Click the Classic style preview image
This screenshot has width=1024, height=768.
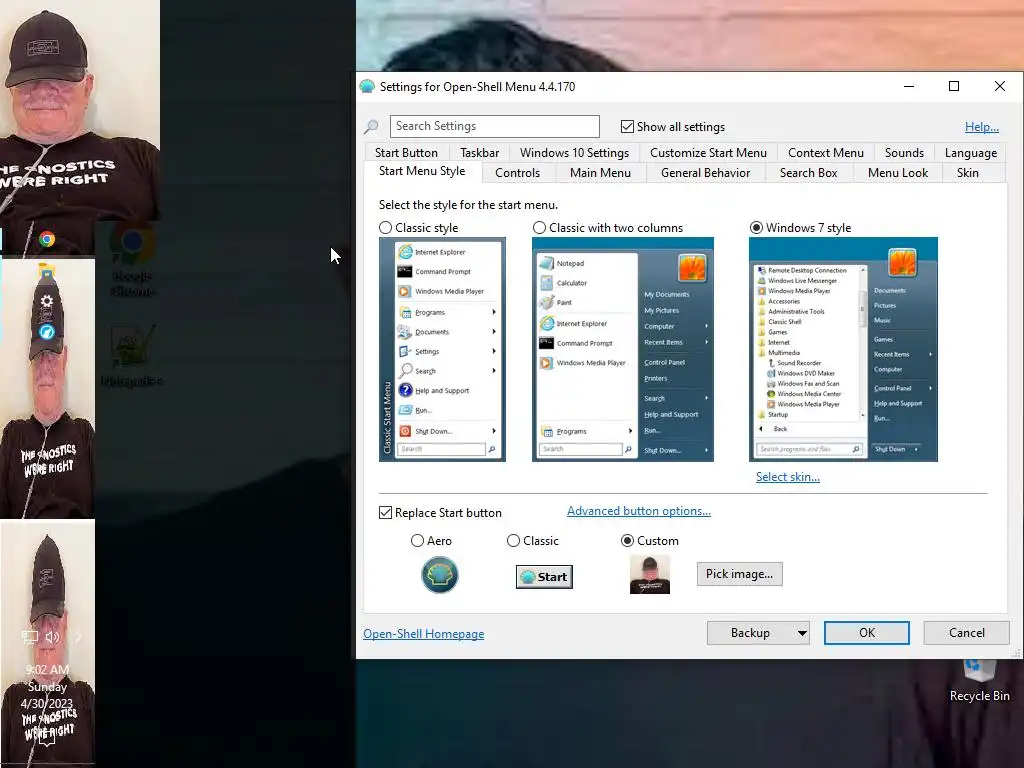442,349
